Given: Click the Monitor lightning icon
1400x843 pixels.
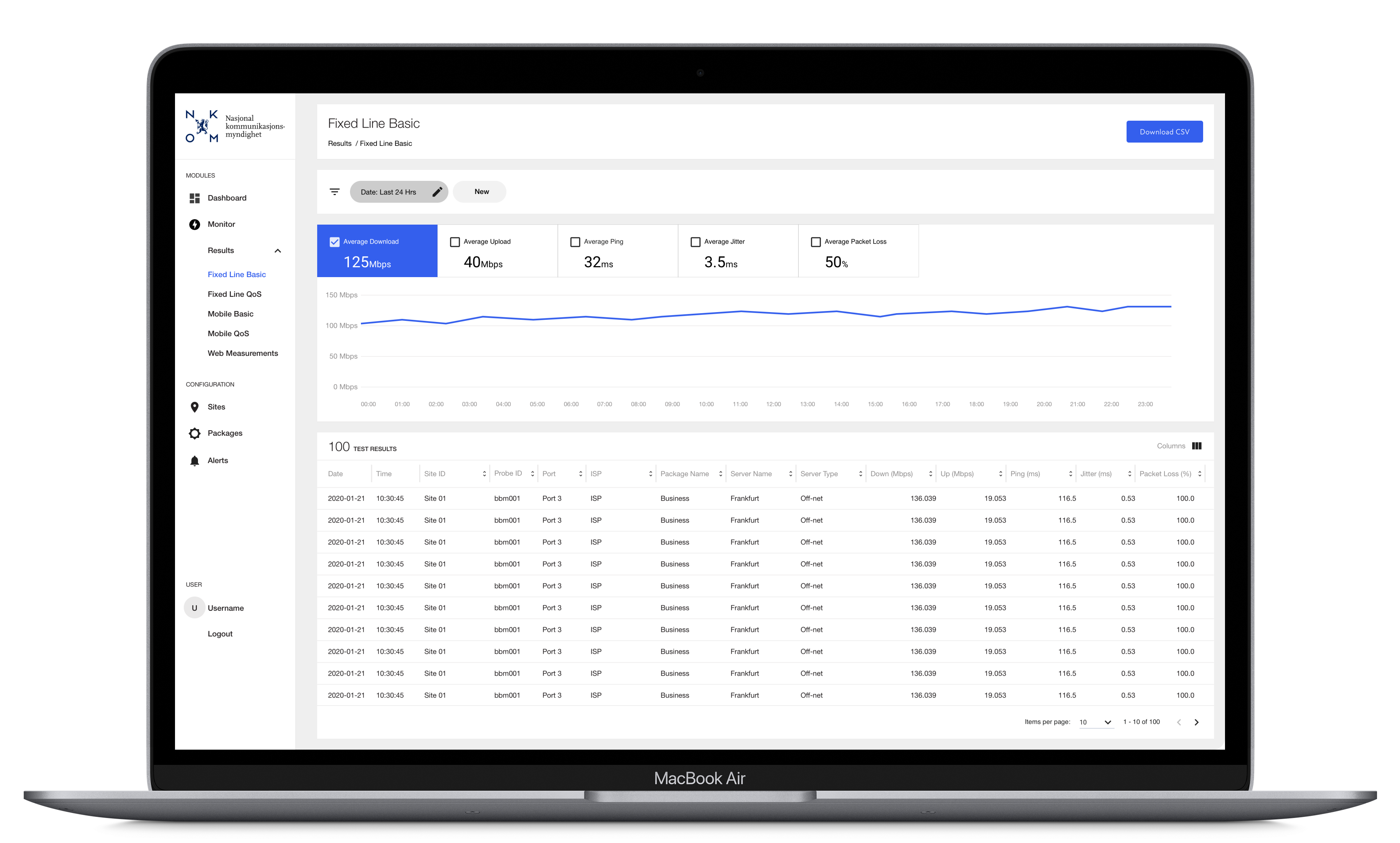Looking at the screenshot, I should coord(194,224).
